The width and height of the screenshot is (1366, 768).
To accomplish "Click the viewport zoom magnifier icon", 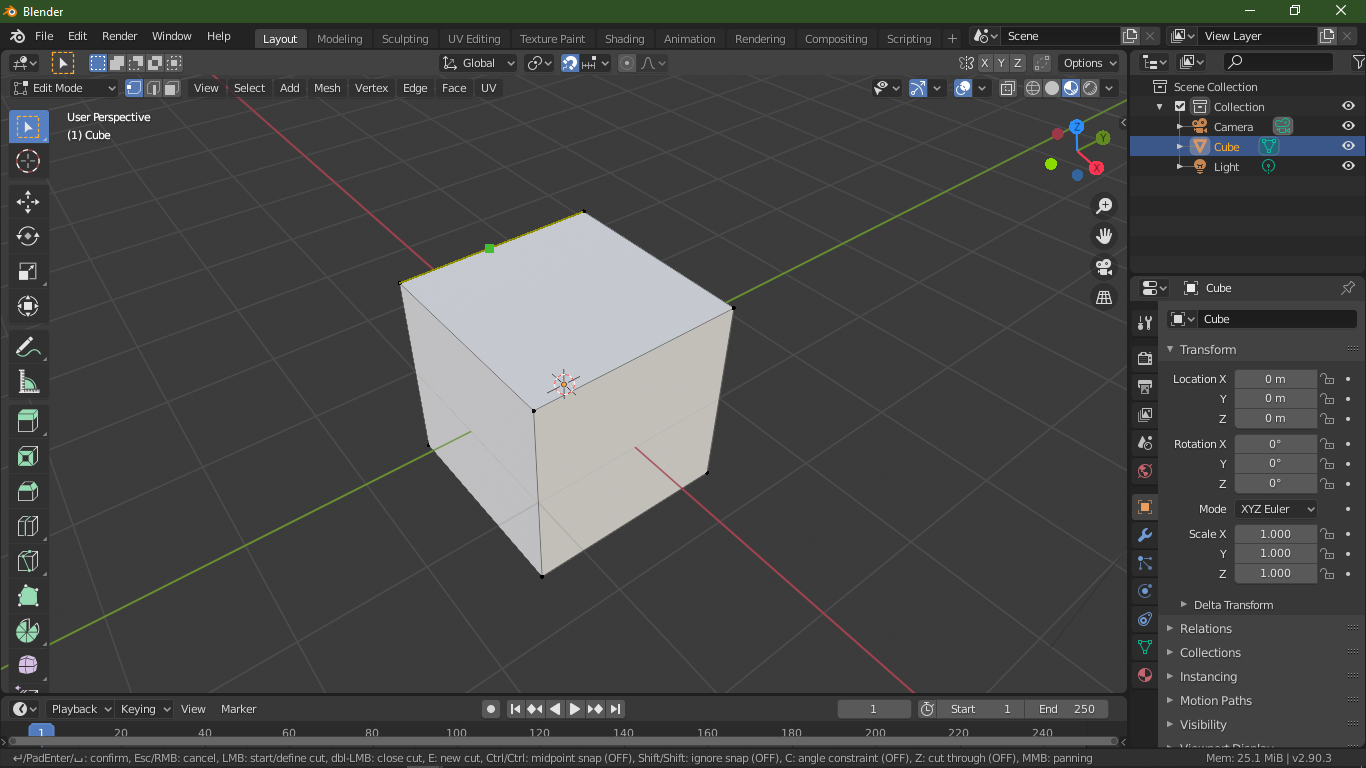I will click(1104, 206).
